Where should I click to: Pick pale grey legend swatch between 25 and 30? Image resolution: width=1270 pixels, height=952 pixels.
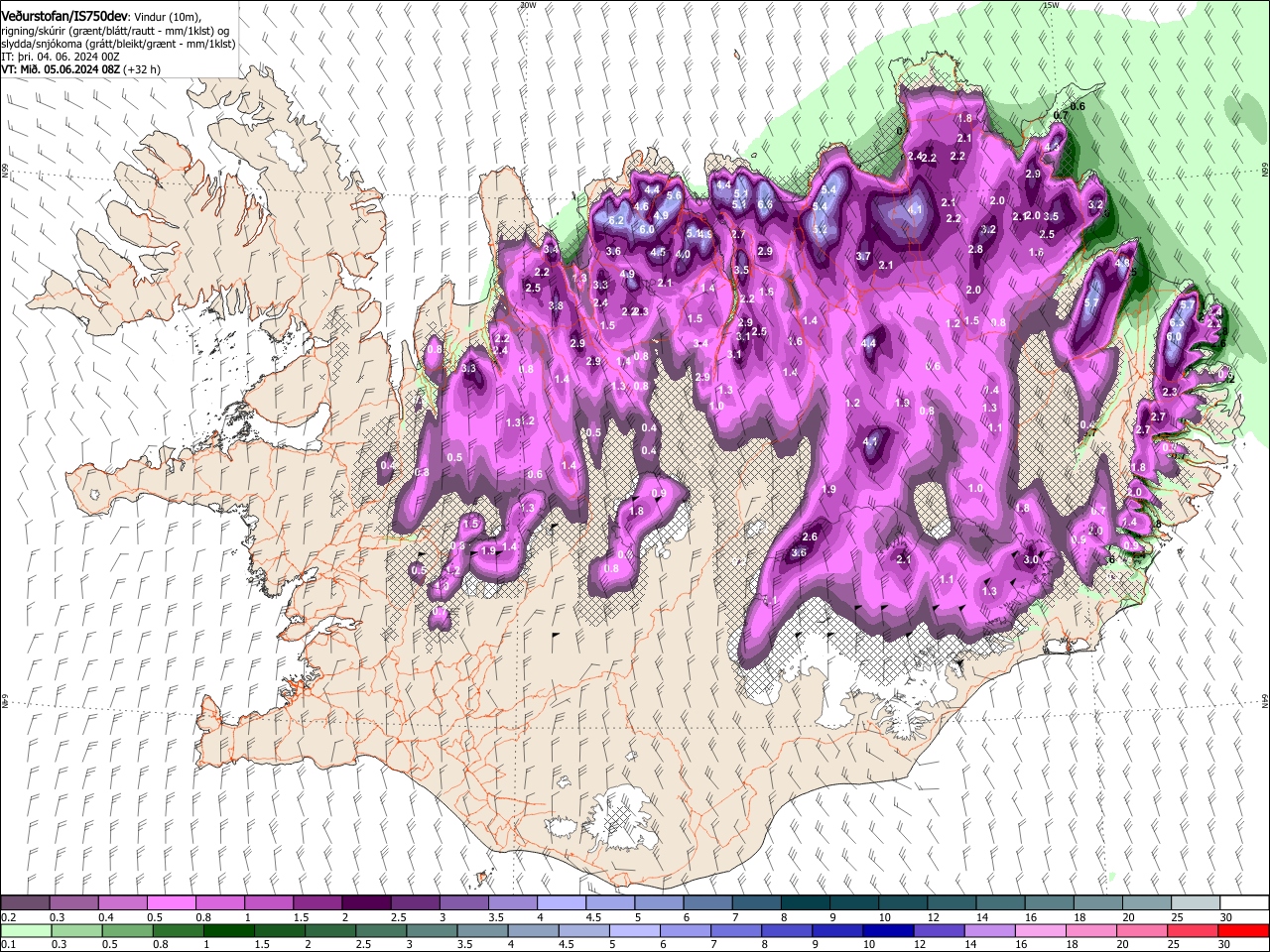tap(1196, 903)
